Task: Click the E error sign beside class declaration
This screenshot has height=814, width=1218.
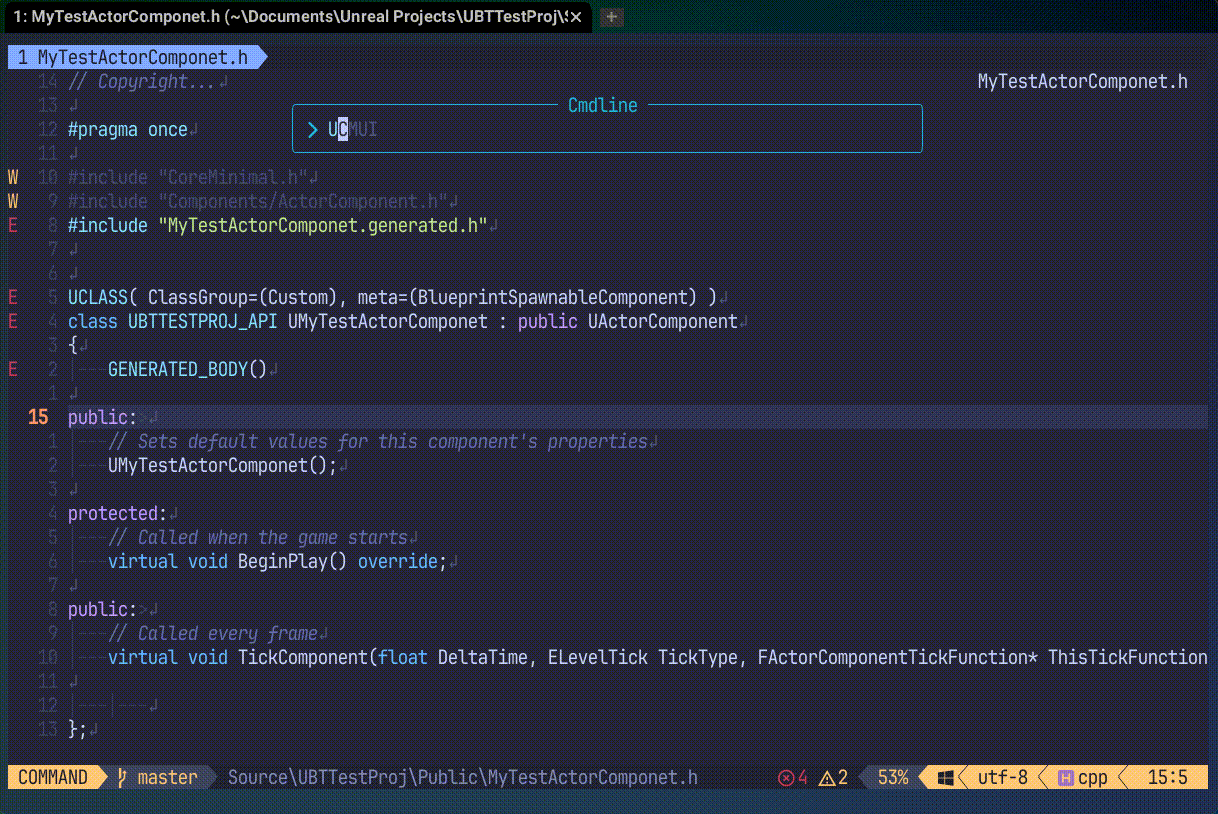Action: click(x=13, y=321)
